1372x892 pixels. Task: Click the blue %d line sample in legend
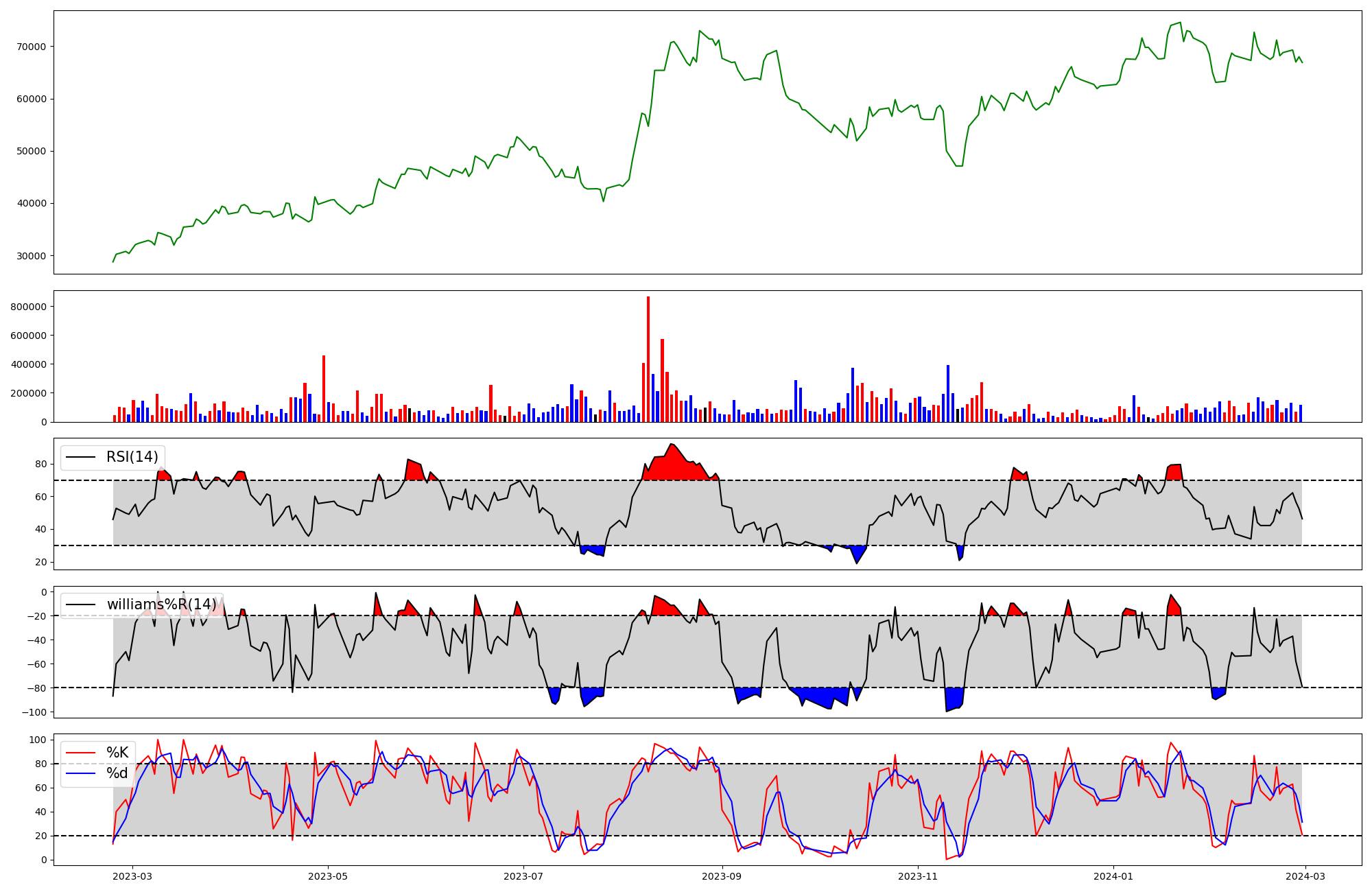click(x=80, y=773)
